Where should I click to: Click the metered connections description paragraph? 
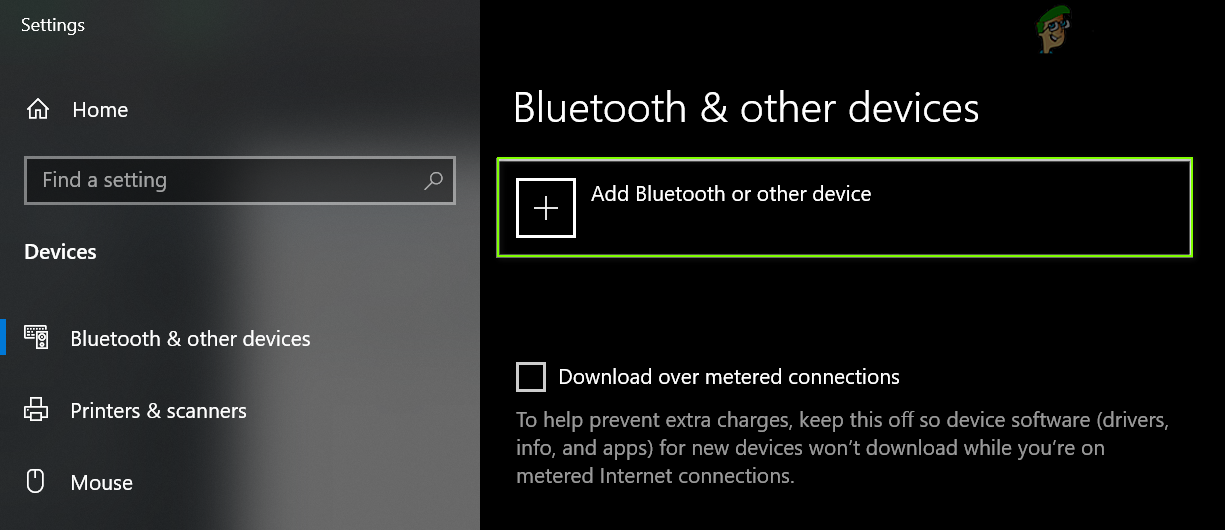tap(838, 447)
